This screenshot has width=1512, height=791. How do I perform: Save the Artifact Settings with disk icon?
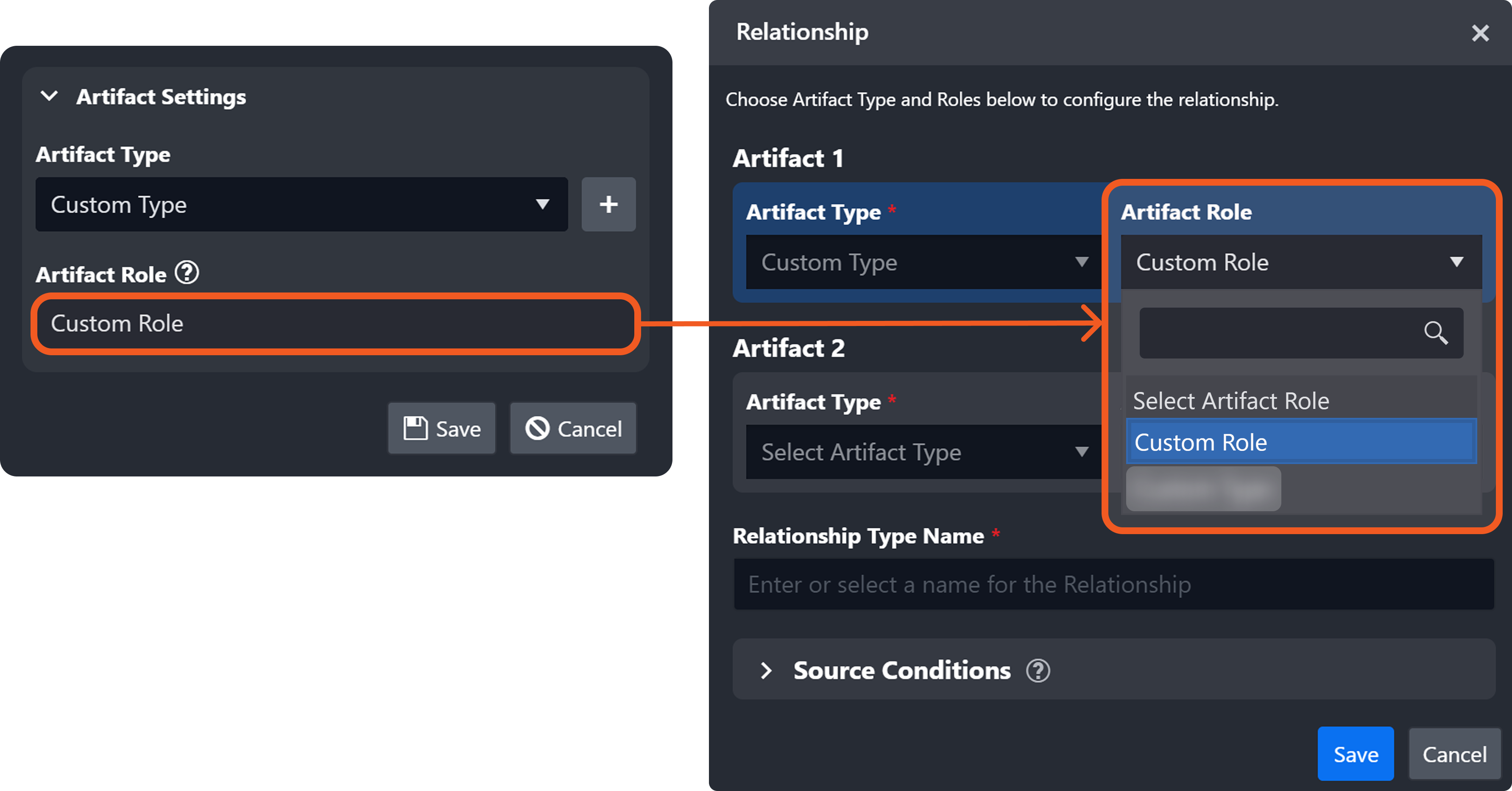[x=442, y=429]
